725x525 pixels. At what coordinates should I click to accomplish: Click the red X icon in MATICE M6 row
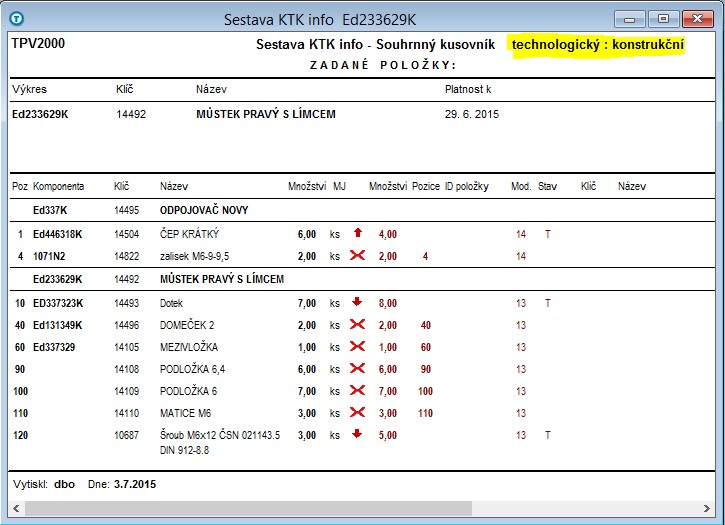click(357, 413)
